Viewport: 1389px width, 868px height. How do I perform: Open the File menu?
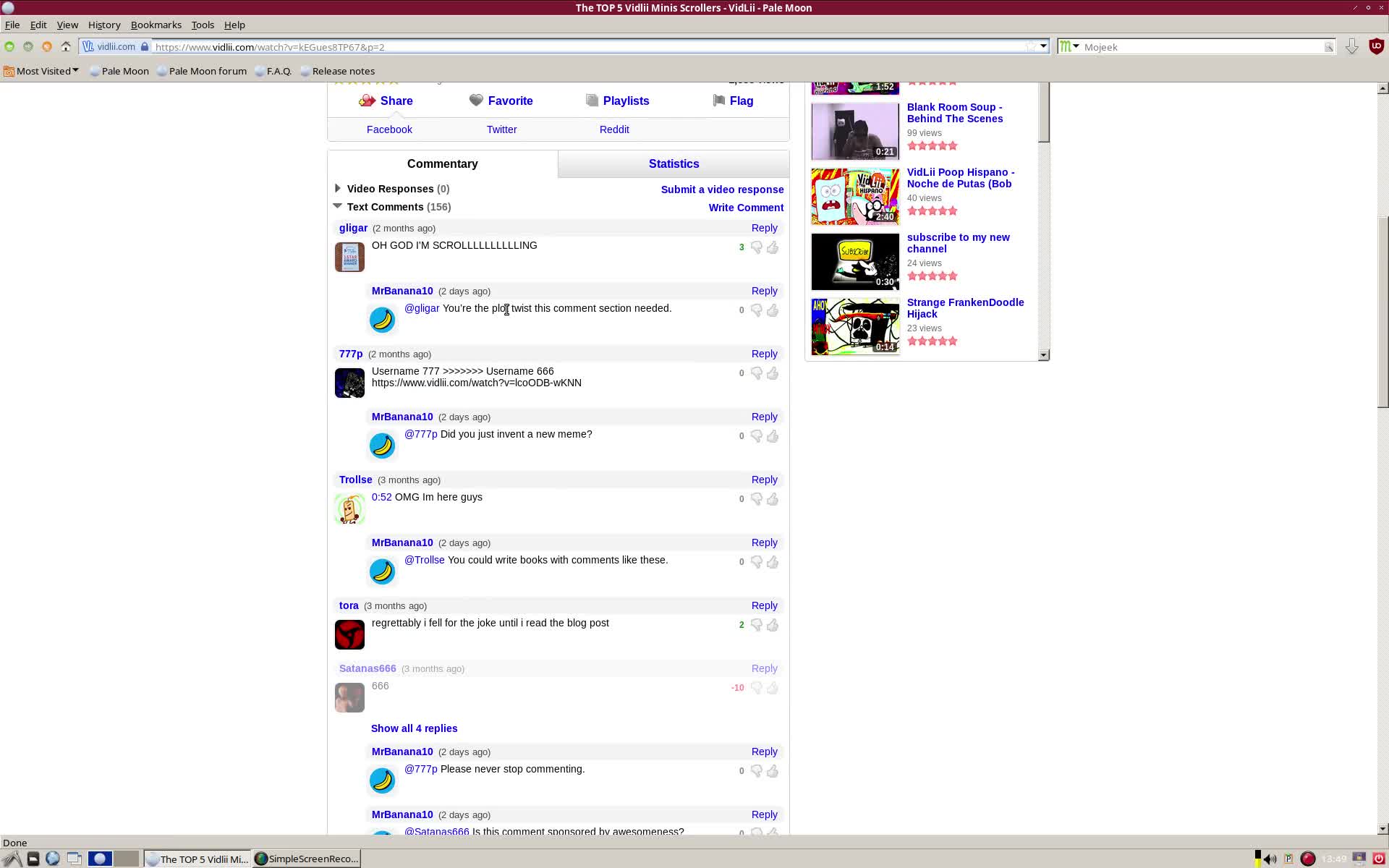coord(12,25)
